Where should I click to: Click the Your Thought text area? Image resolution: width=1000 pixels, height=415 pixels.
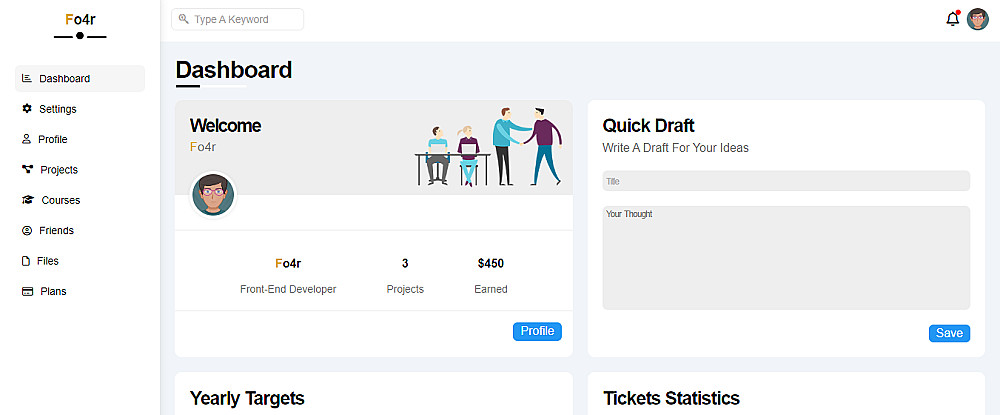click(786, 258)
